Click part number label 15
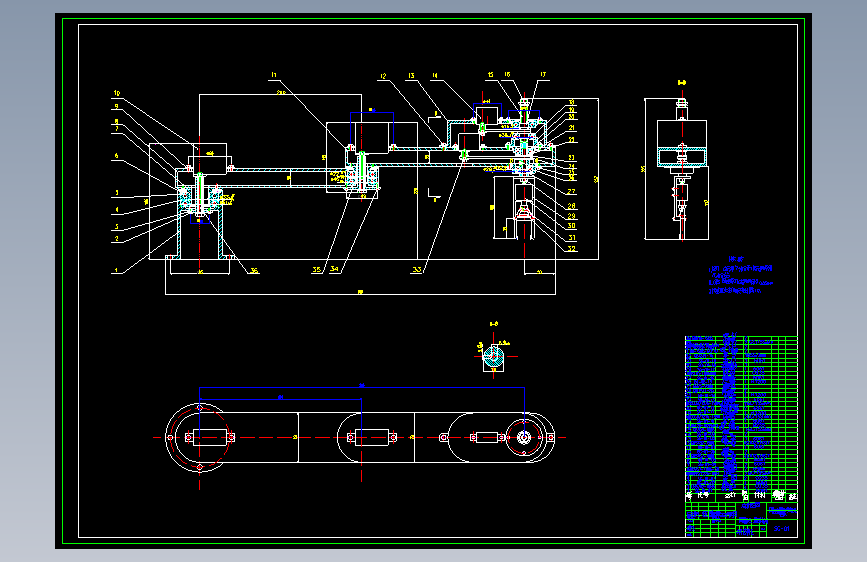867x562 pixels. [490, 75]
